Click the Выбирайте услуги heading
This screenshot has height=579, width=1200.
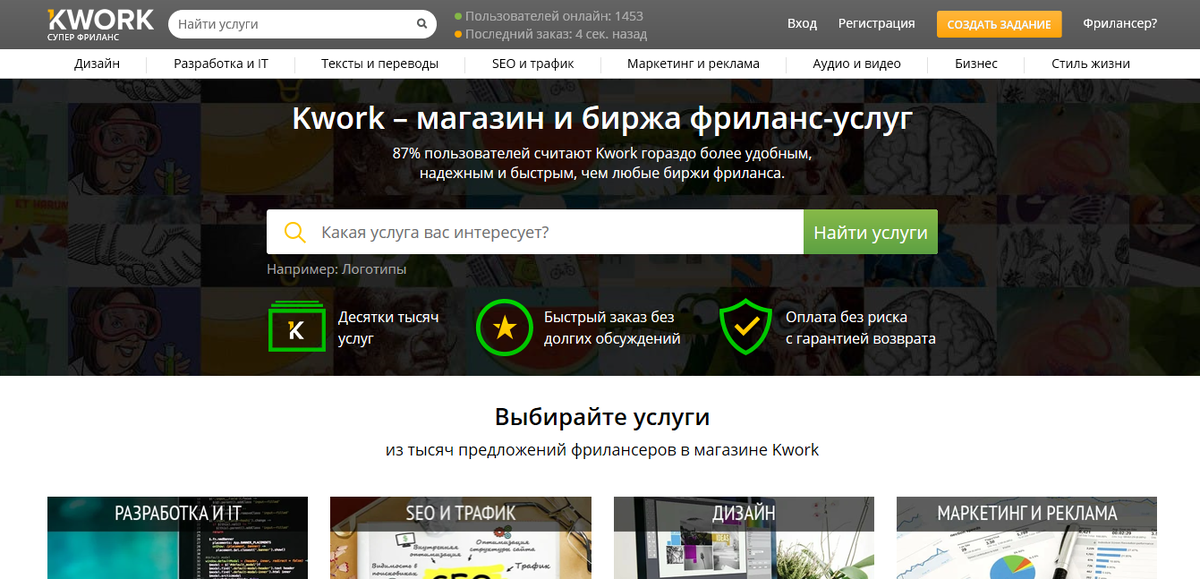[602, 416]
